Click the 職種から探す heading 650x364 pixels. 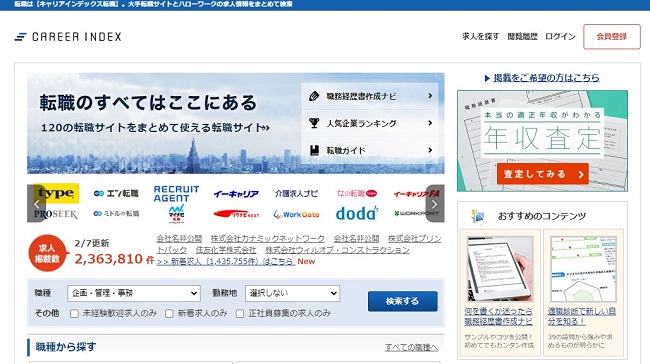(x=66, y=347)
